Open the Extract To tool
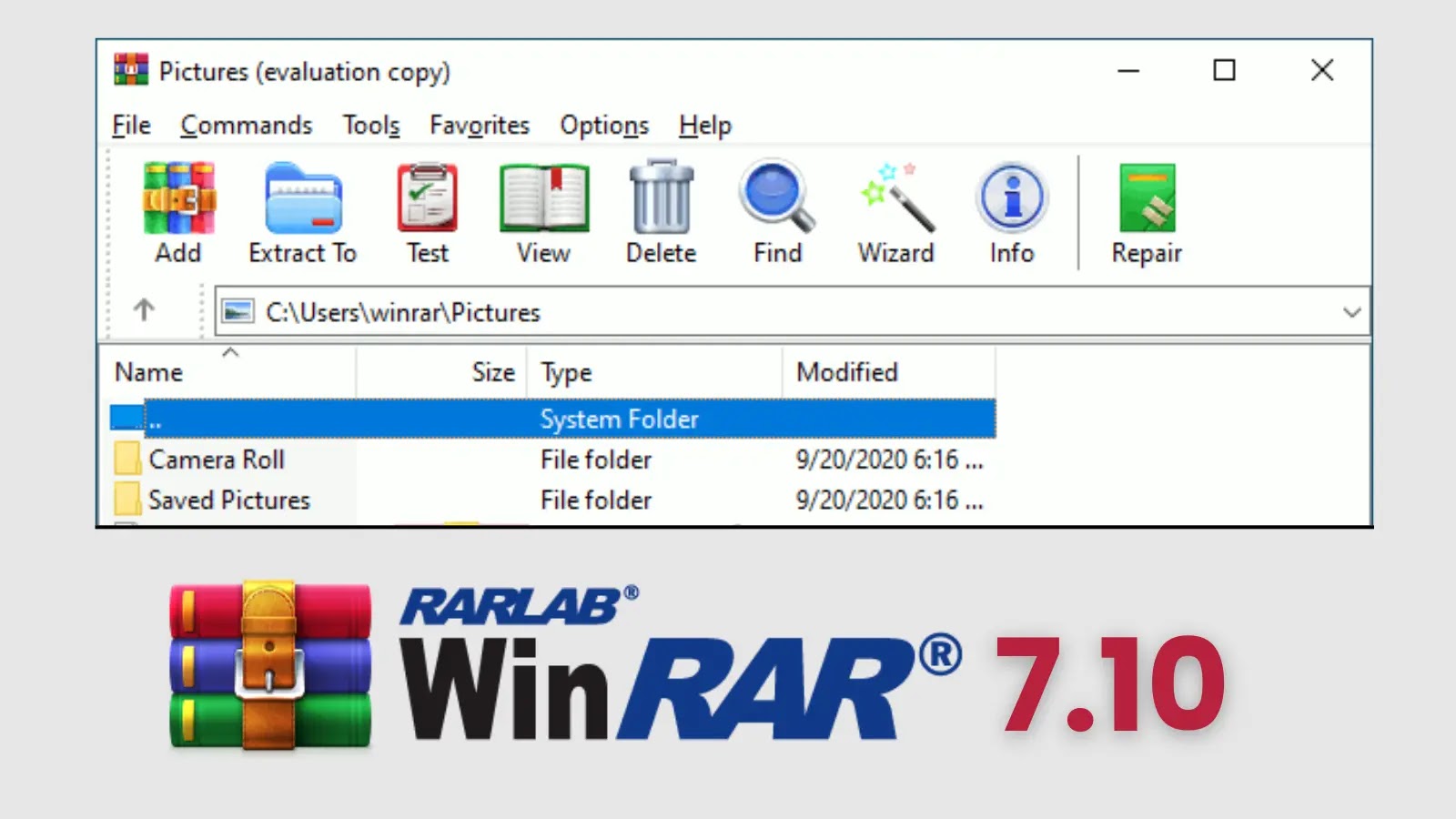Image resolution: width=1456 pixels, height=819 pixels. pyautogui.click(x=302, y=213)
